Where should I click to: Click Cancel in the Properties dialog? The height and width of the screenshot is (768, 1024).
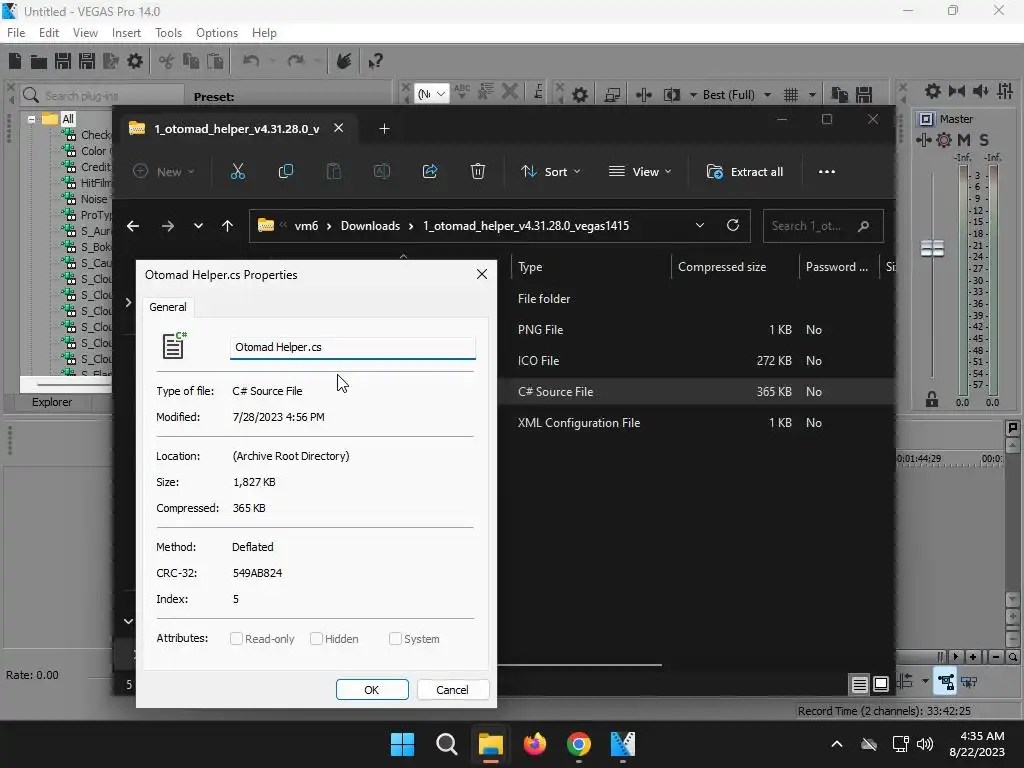pos(452,690)
